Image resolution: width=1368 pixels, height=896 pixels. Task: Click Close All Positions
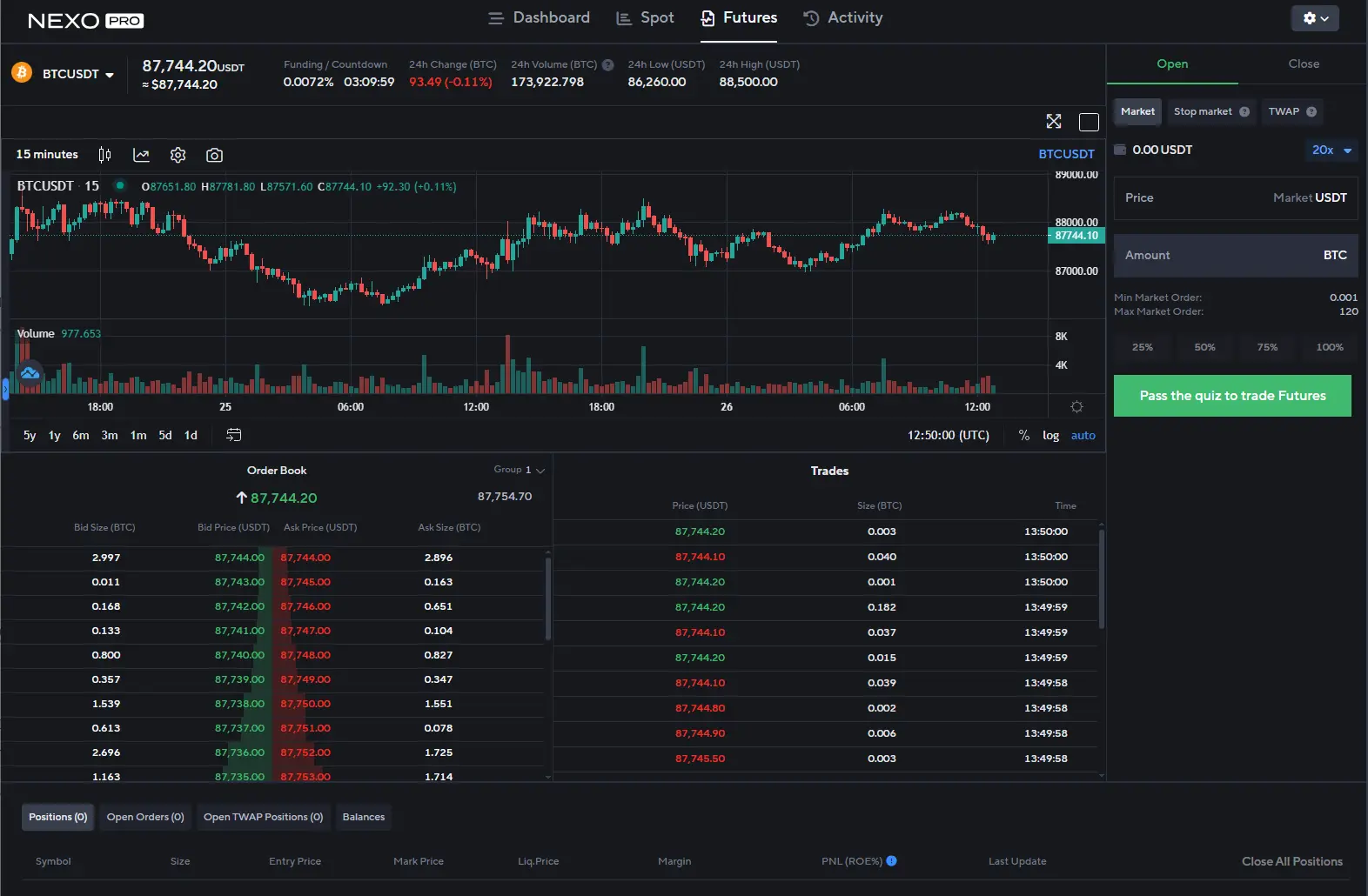1291,861
